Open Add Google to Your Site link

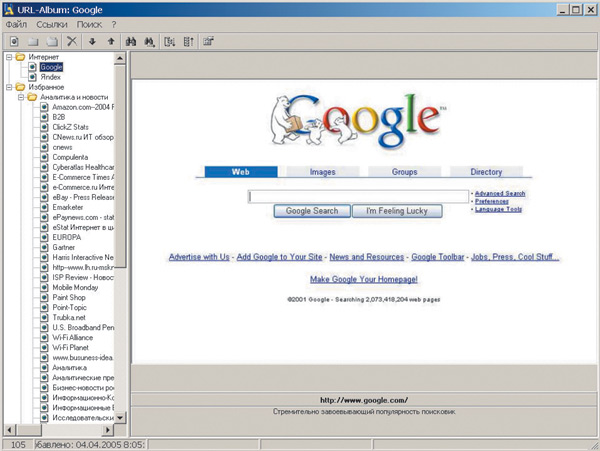(279, 257)
